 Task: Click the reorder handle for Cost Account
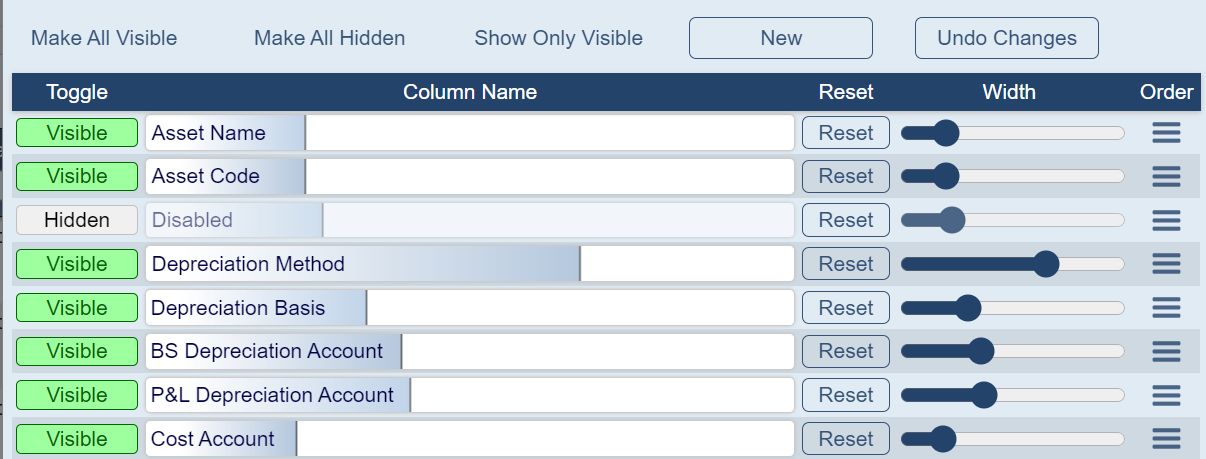coord(1166,439)
